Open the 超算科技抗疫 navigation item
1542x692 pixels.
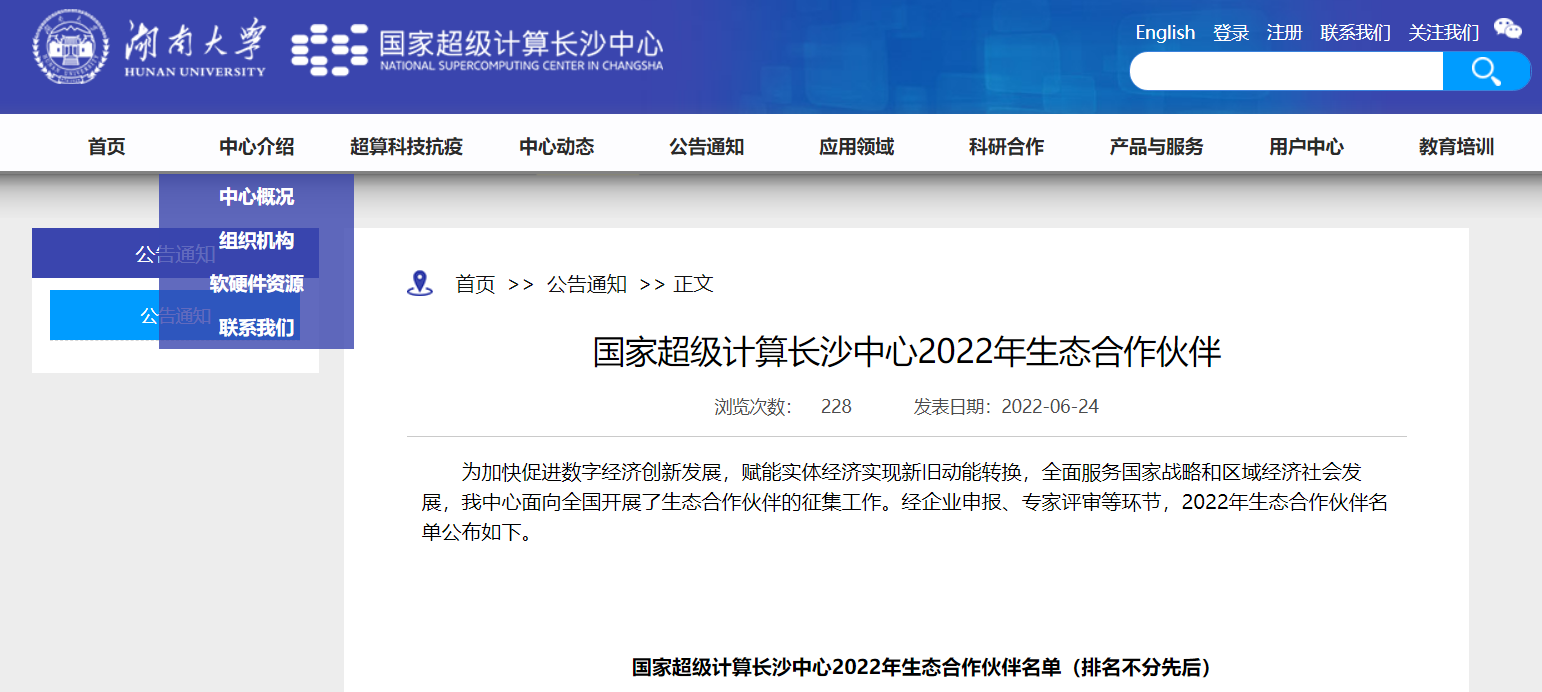coord(406,147)
